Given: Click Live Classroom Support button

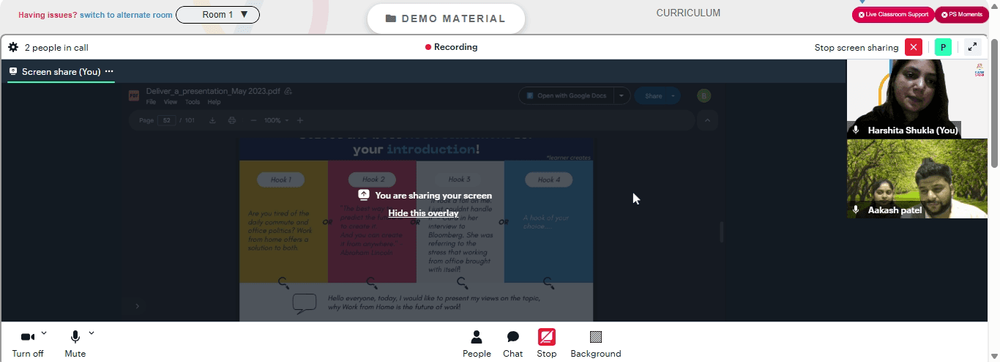Looking at the screenshot, I should pyautogui.click(x=893, y=15).
